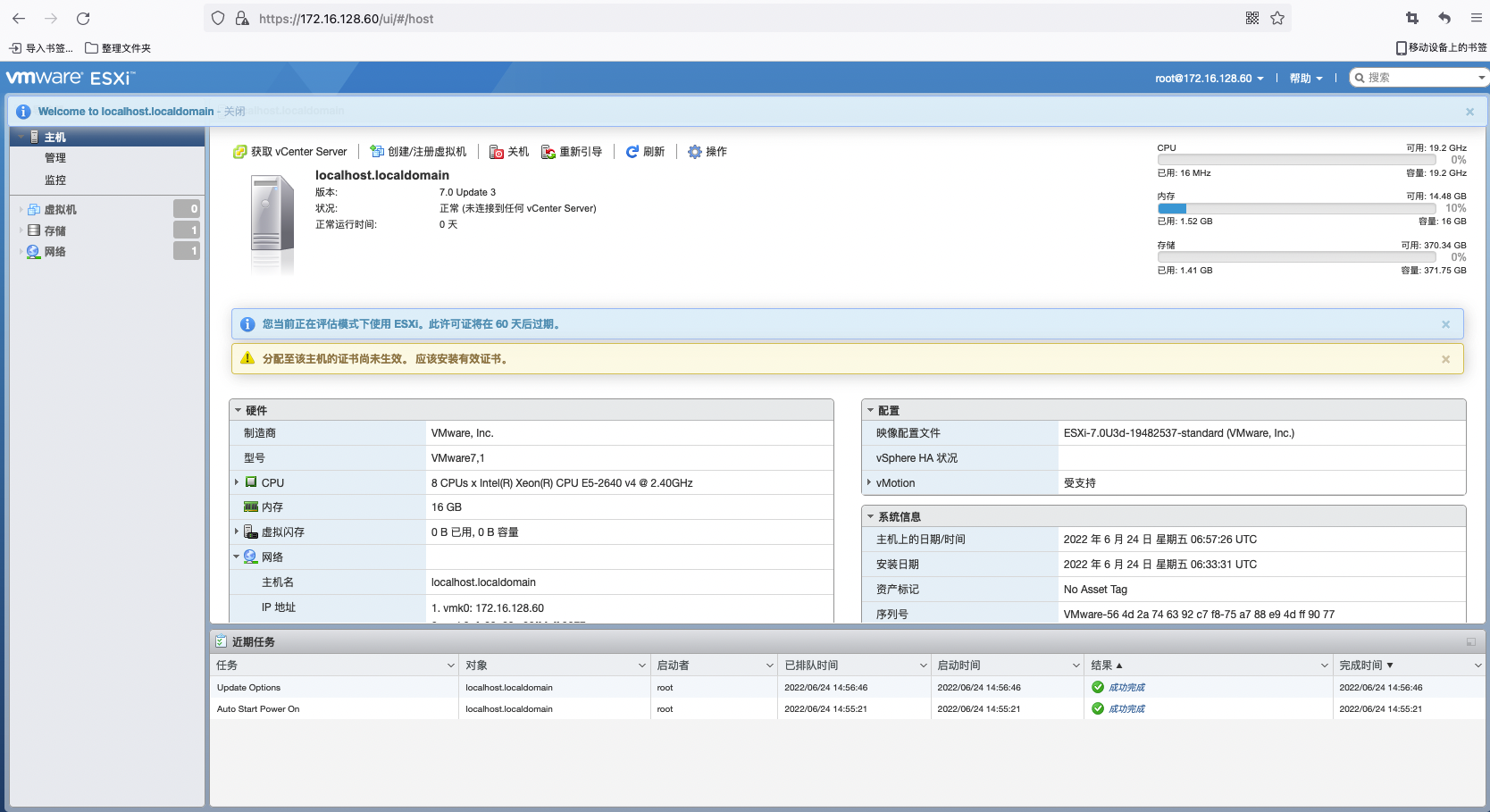1490x812 pixels.
Task: Open root@172.16.128.60 user dropdown
Action: point(1210,79)
